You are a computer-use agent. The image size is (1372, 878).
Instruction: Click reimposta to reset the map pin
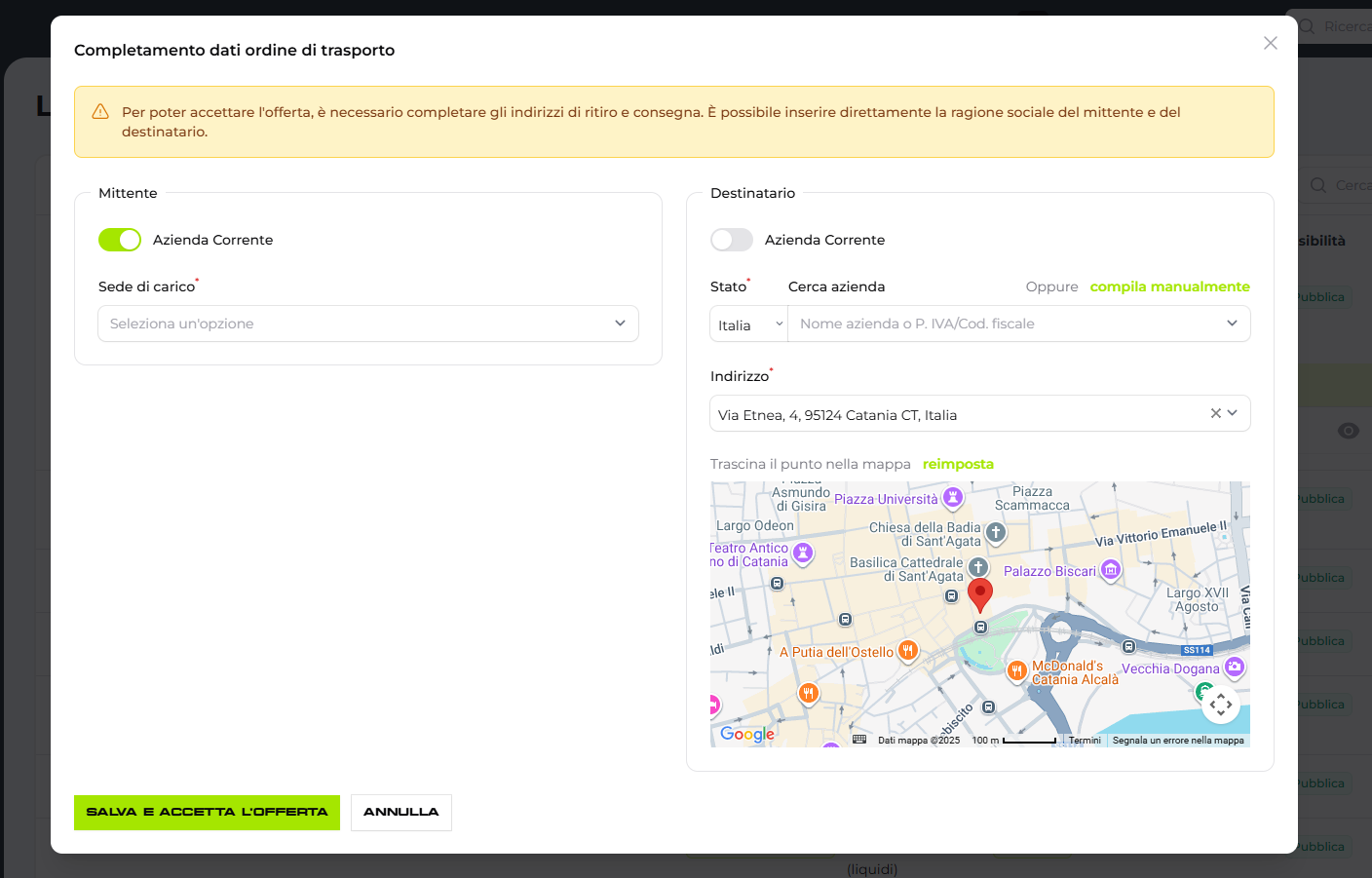pyautogui.click(x=958, y=464)
